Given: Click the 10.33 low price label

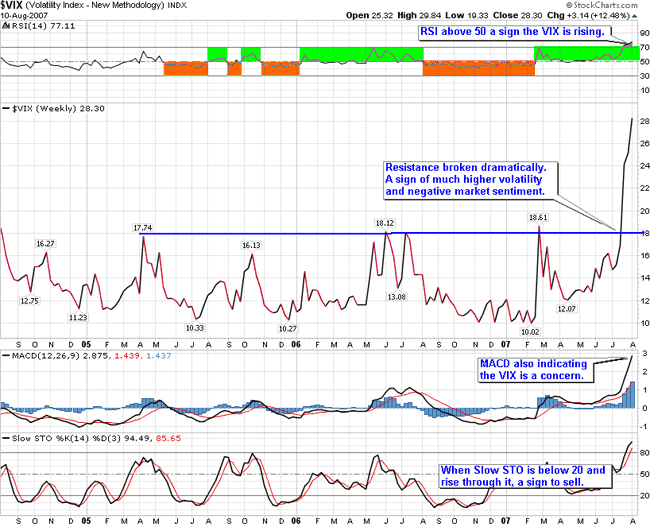Looking at the screenshot, I should pyautogui.click(x=194, y=327).
